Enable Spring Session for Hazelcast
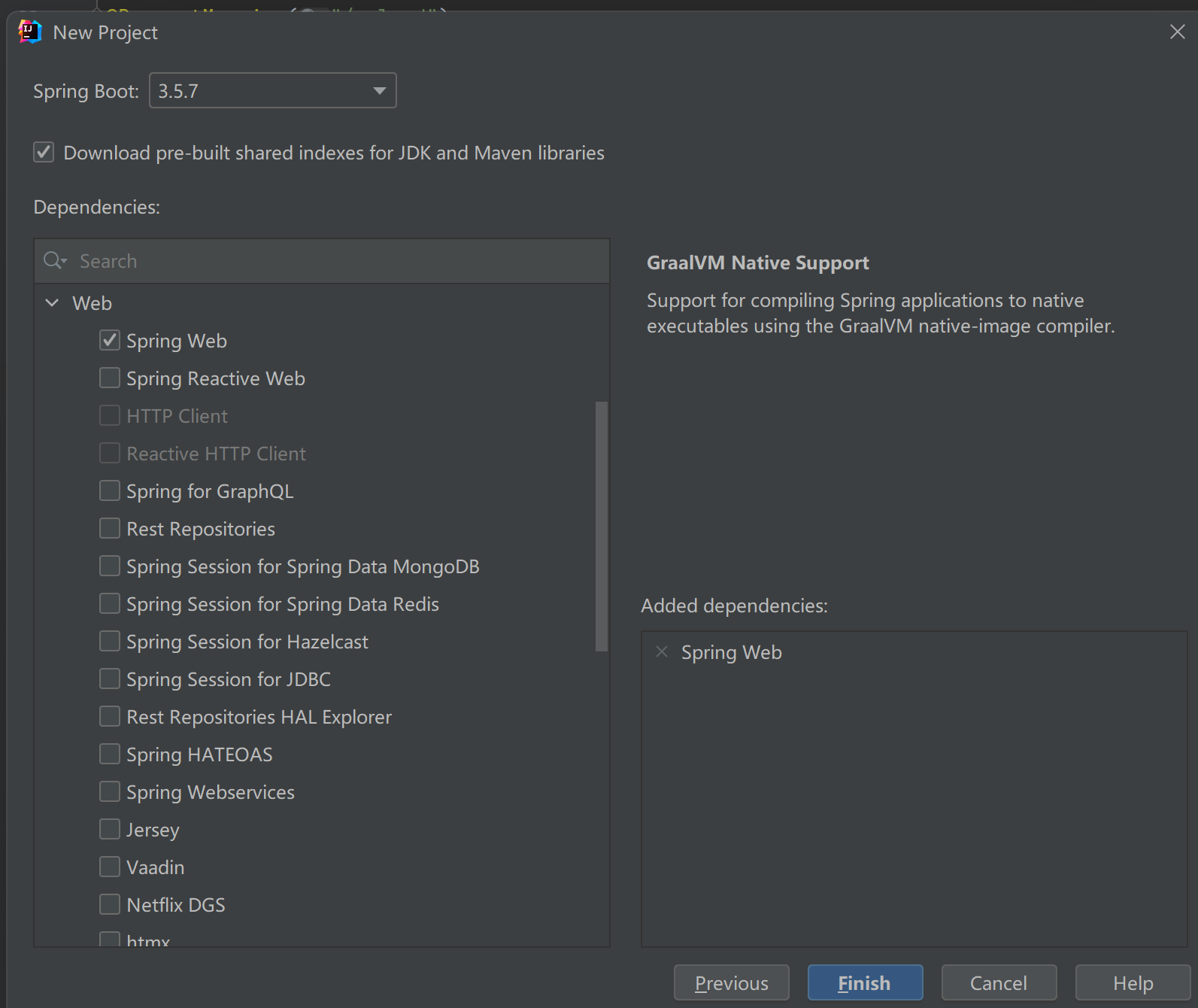1198x1008 pixels. click(110, 641)
